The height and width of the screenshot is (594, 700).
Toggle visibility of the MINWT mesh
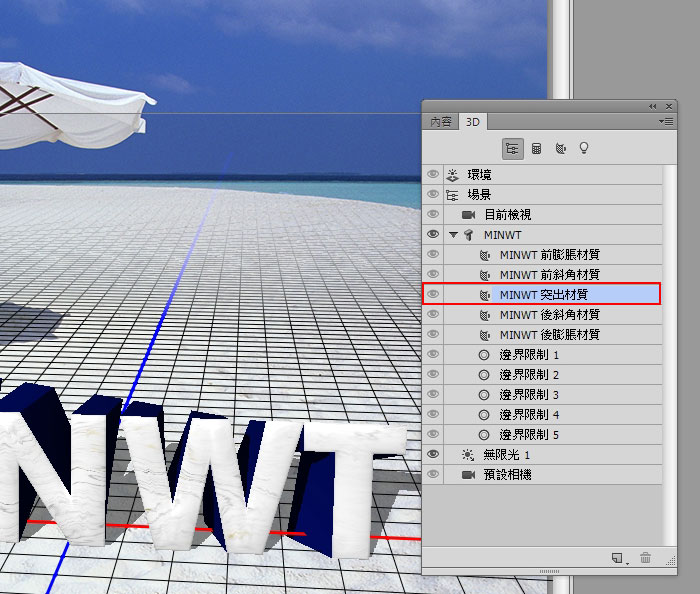coord(433,234)
